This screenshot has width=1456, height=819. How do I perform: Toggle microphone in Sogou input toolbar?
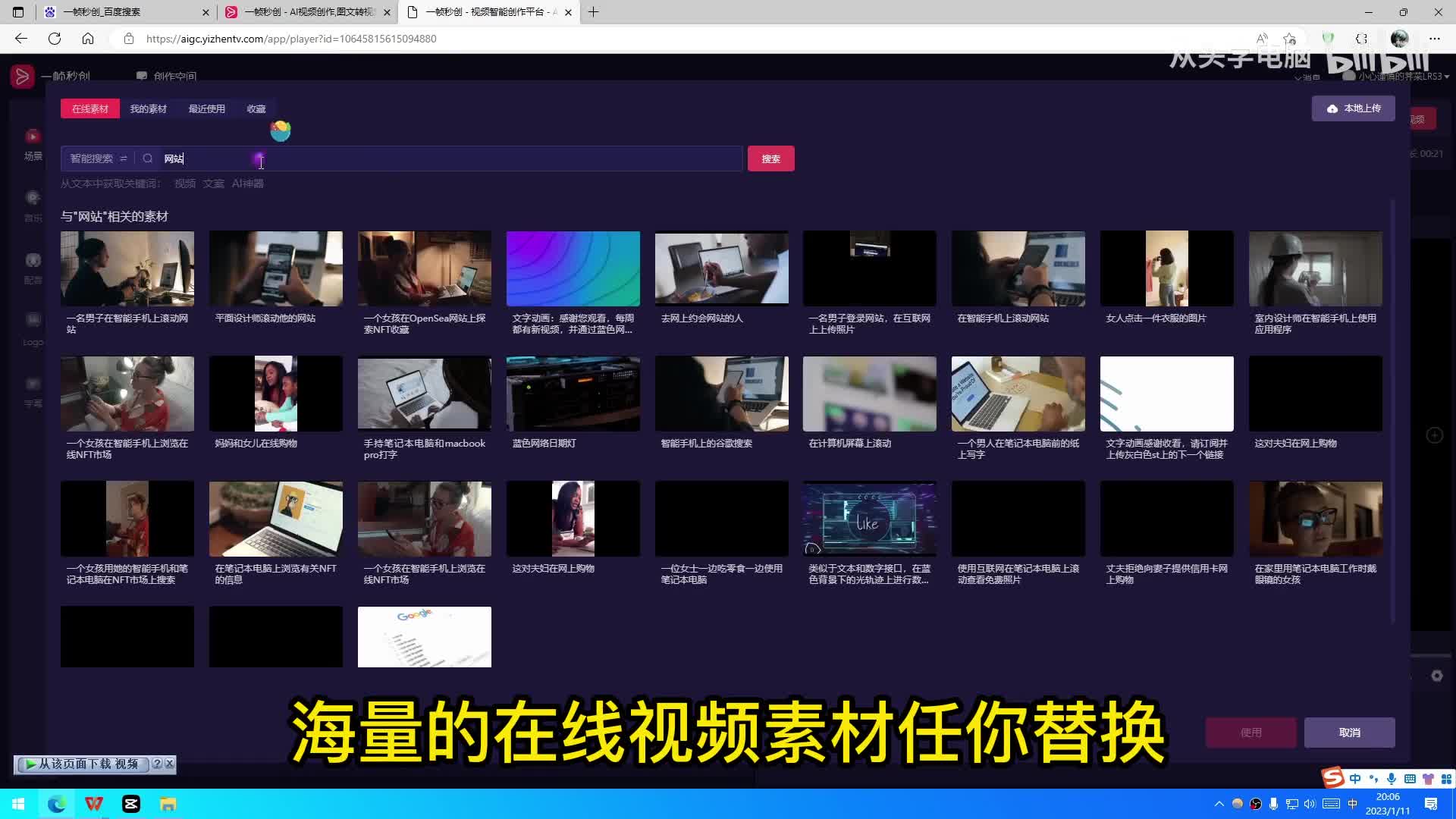pos(1391,779)
